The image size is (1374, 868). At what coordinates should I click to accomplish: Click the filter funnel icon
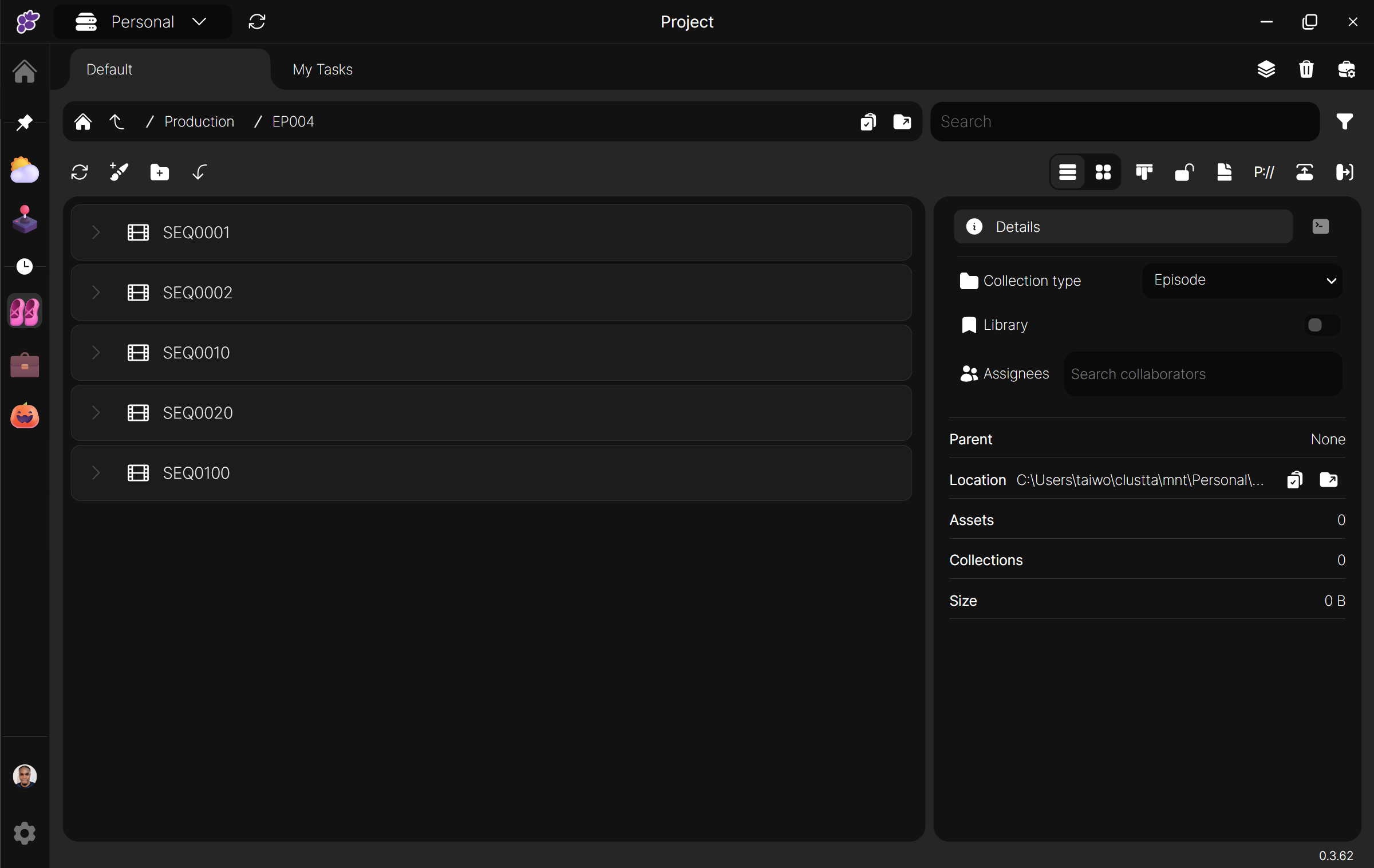tap(1344, 121)
